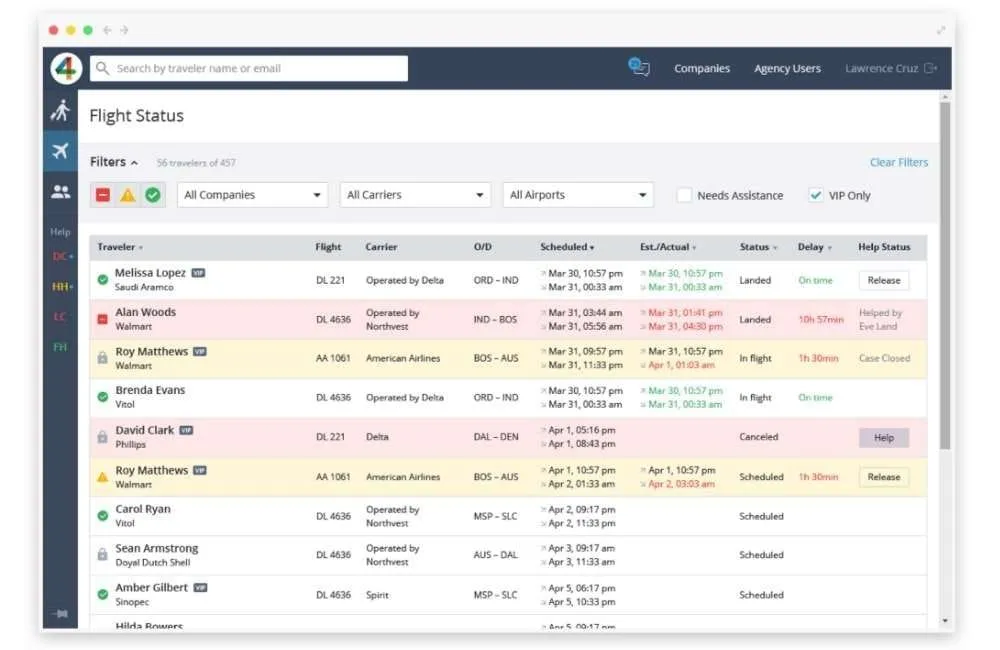Open the chat messages icon in header
This screenshot has width=1000, height=650.
tap(639, 68)
